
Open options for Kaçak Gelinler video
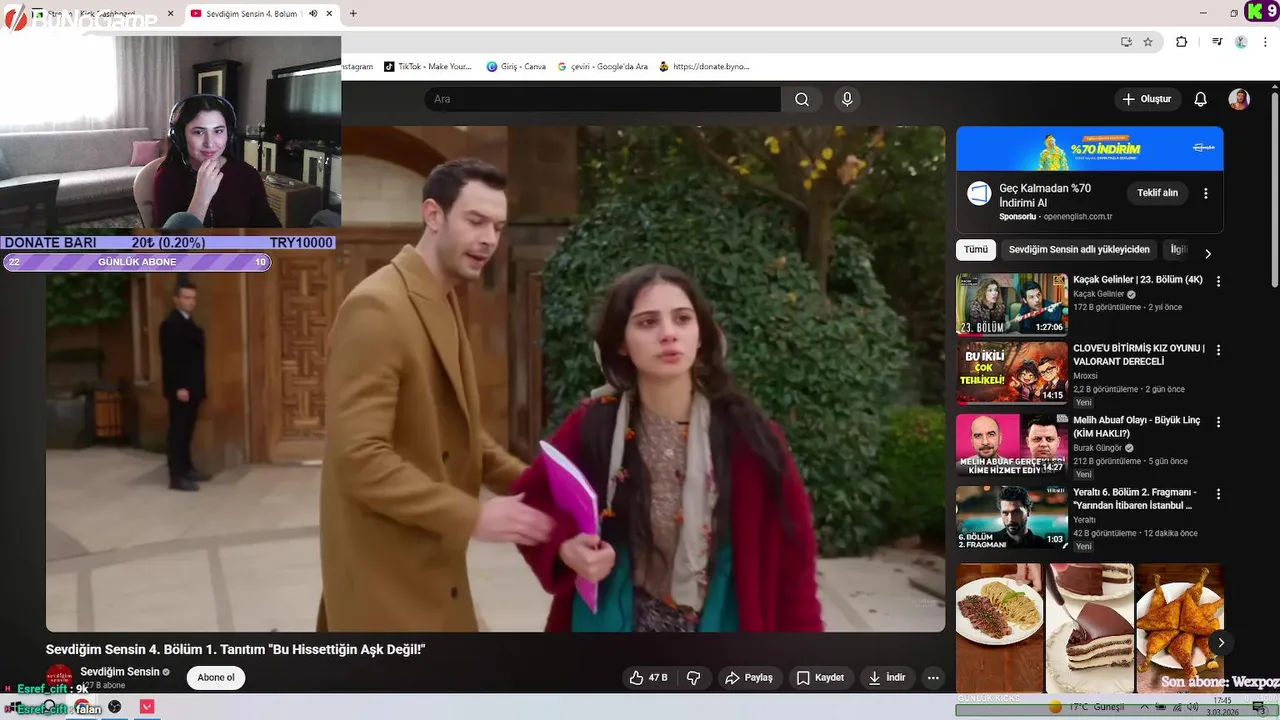pyautogui.click(x=1218, y=282)
